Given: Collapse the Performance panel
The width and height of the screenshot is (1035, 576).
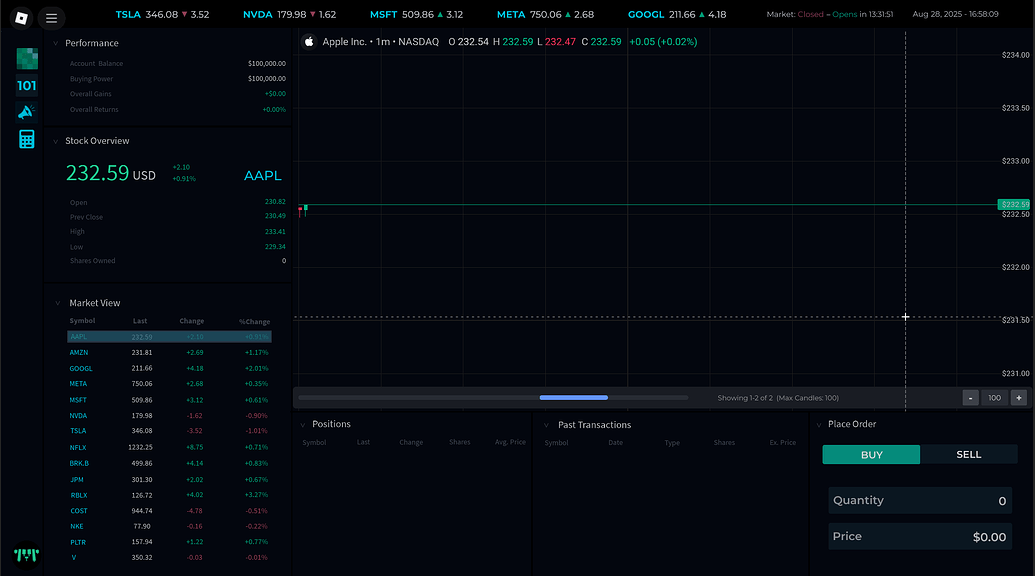Looking at the screenshot, I should click(56, 43).
